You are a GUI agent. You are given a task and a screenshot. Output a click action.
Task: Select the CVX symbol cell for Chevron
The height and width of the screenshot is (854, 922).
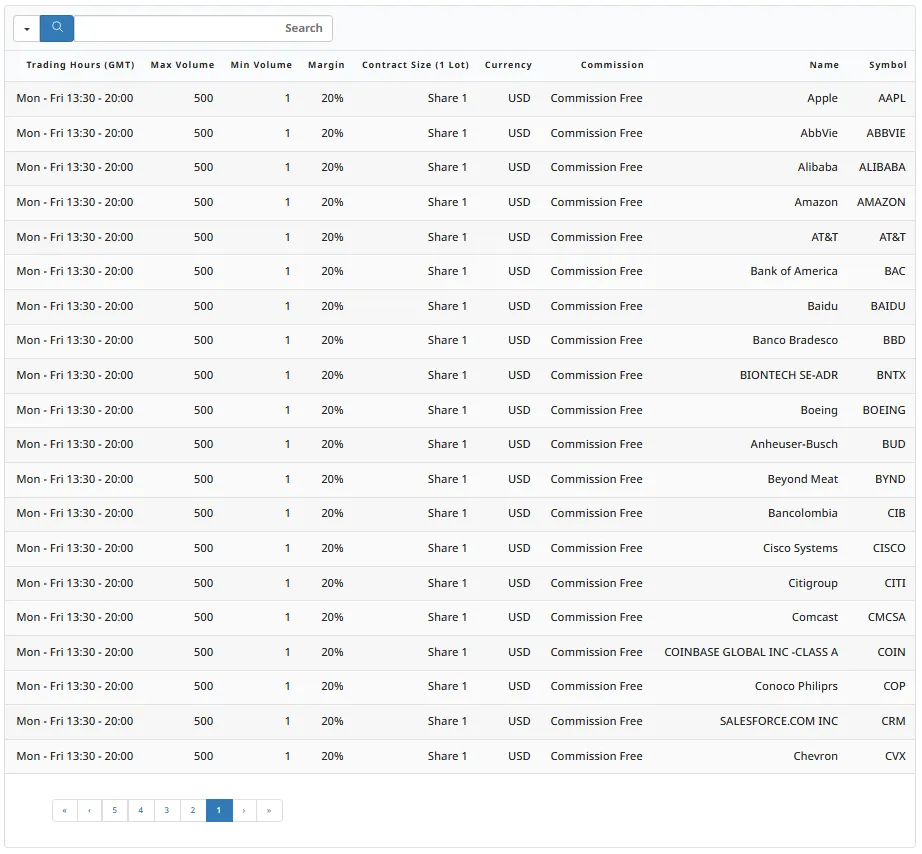pos(894,756)
